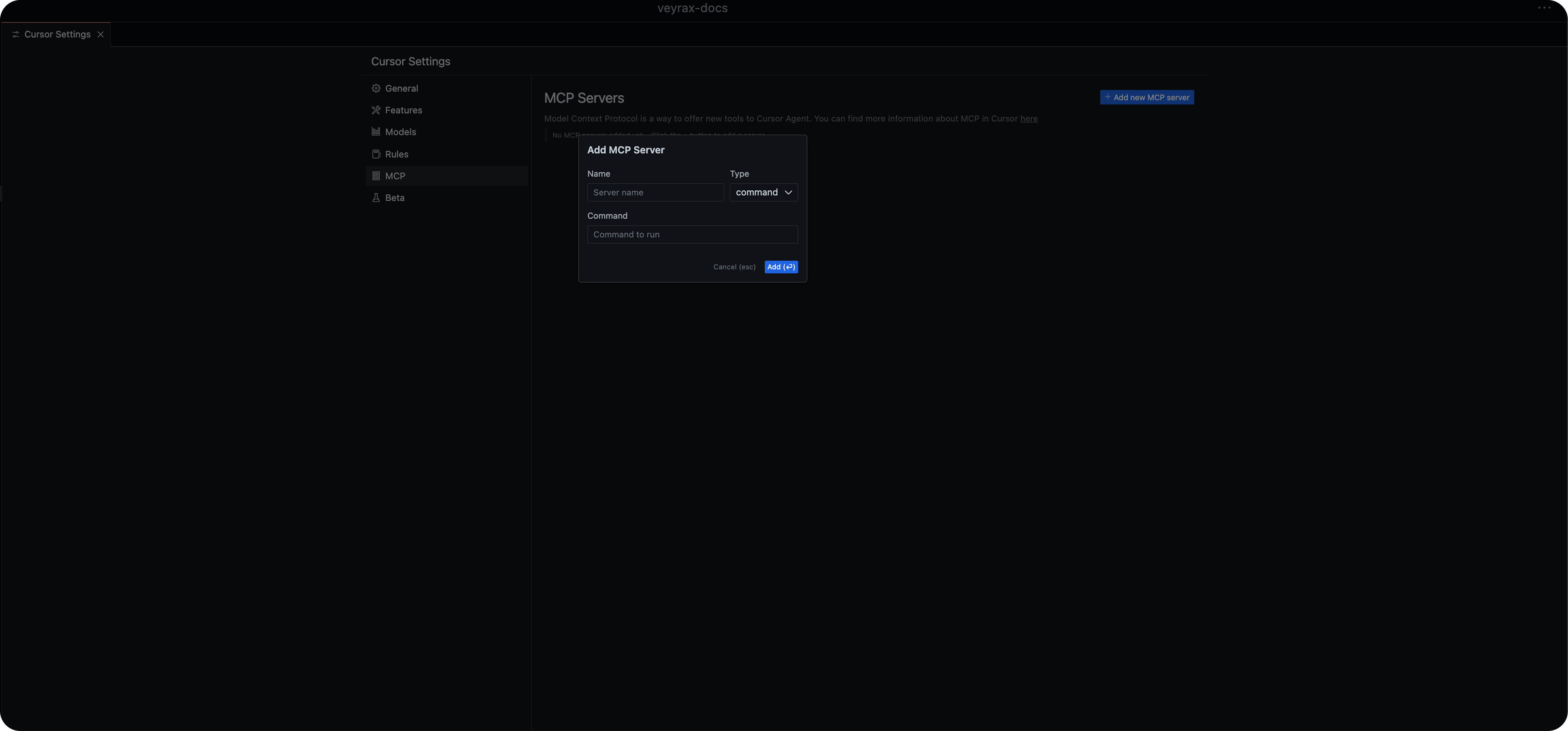The image size is (1568, 731).
Task: Close the Cursor Settings tab
Action: coord(101,34)
